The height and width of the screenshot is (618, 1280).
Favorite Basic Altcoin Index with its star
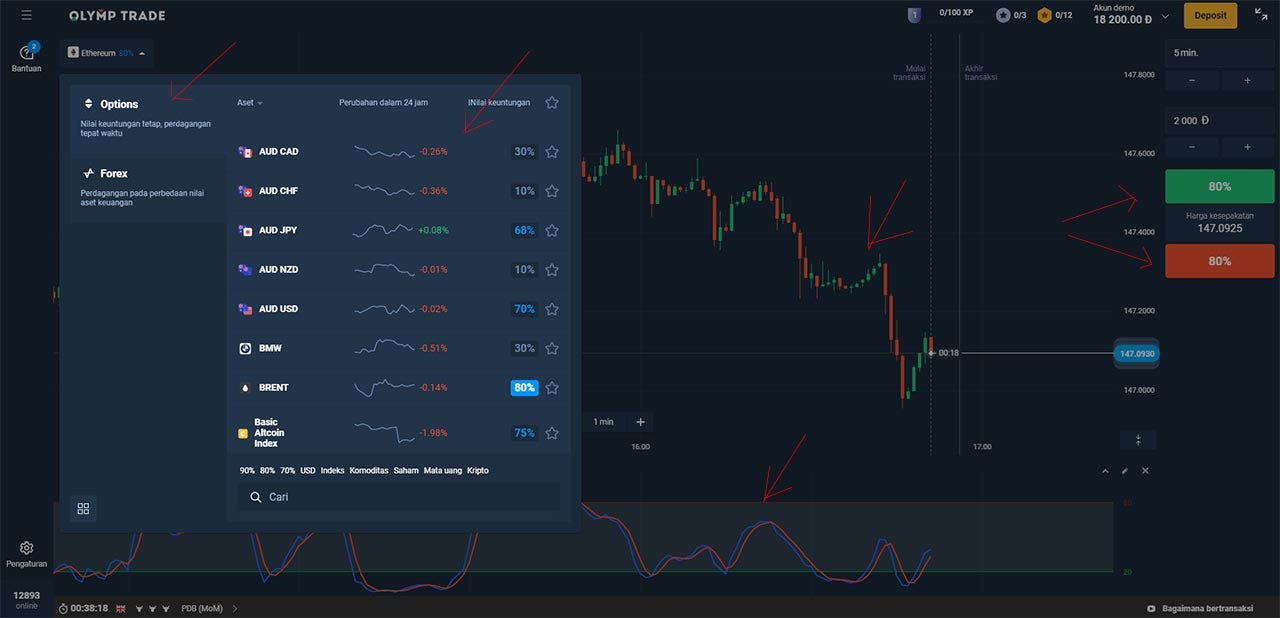(552, 433)
